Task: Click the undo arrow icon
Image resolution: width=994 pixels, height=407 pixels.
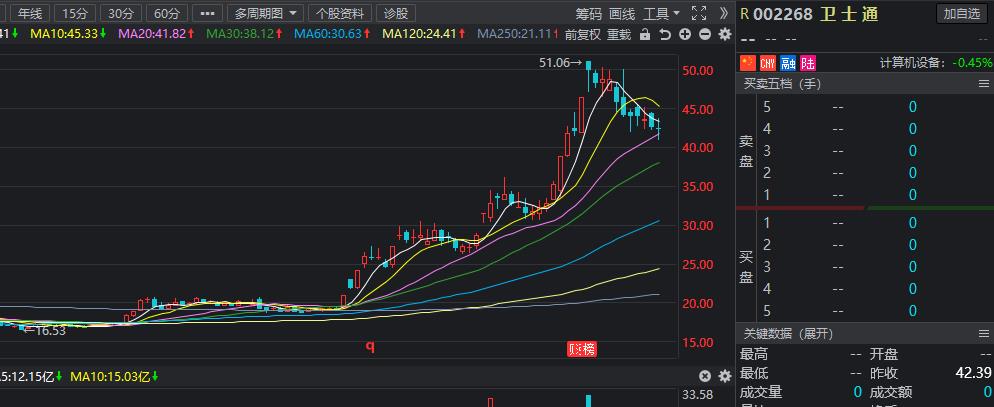Action: coord(665,35)
